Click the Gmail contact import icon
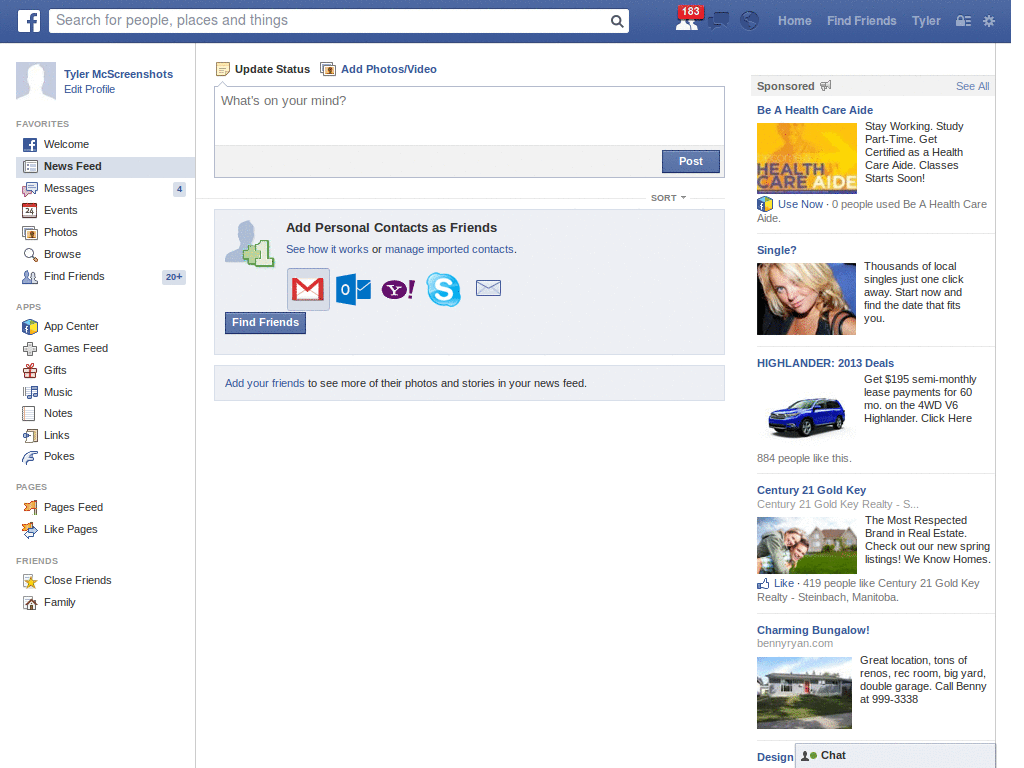 coord(308,289)
